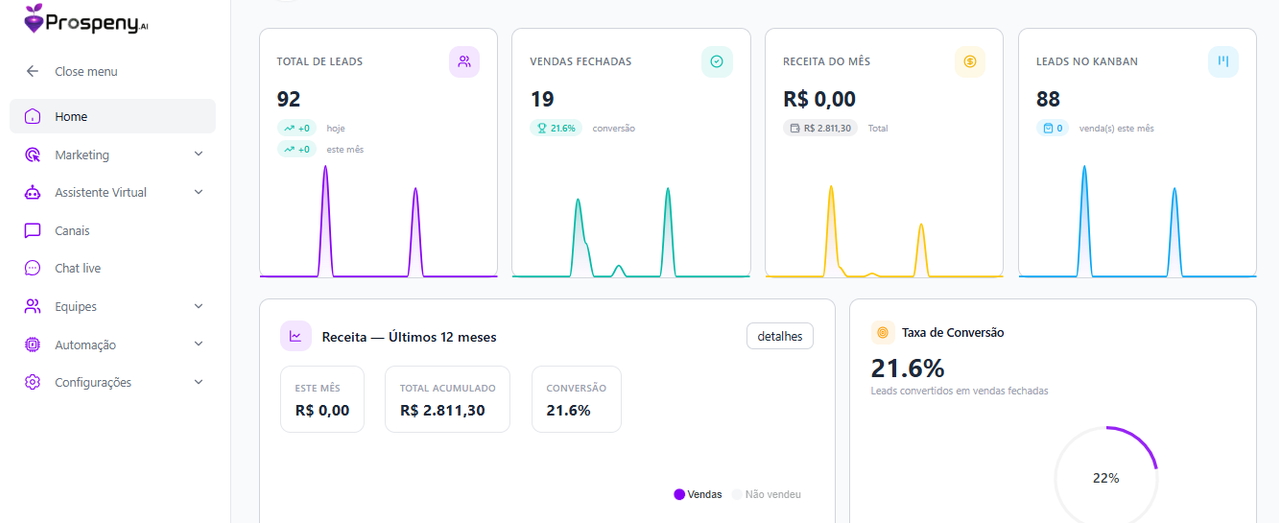Expand the Equipes submenu chevron
Viewport: 1279px width, 523px height.
pyautogui.click(x=198, y=306)
